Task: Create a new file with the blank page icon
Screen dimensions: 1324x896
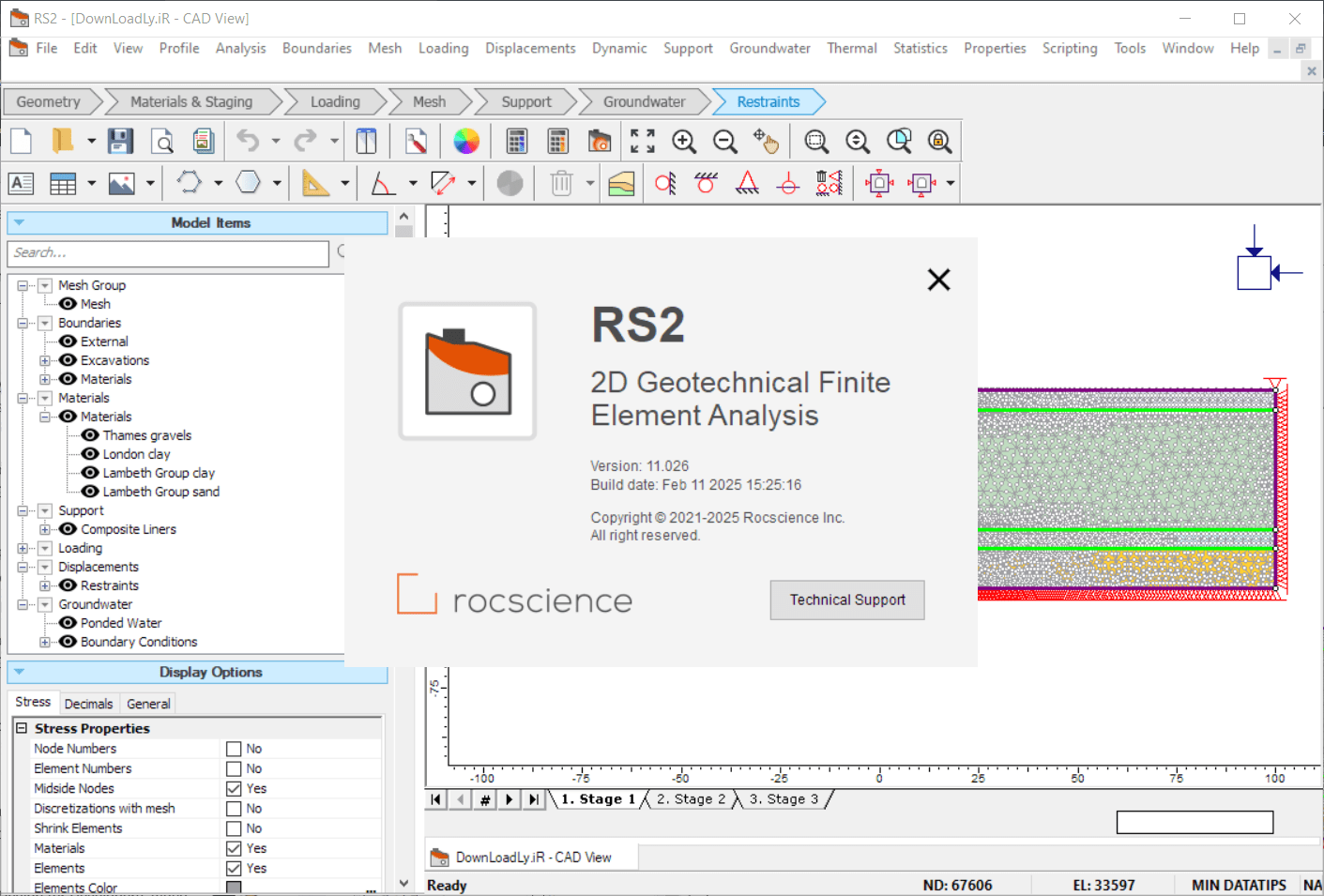Action: [x=22, y=141]
